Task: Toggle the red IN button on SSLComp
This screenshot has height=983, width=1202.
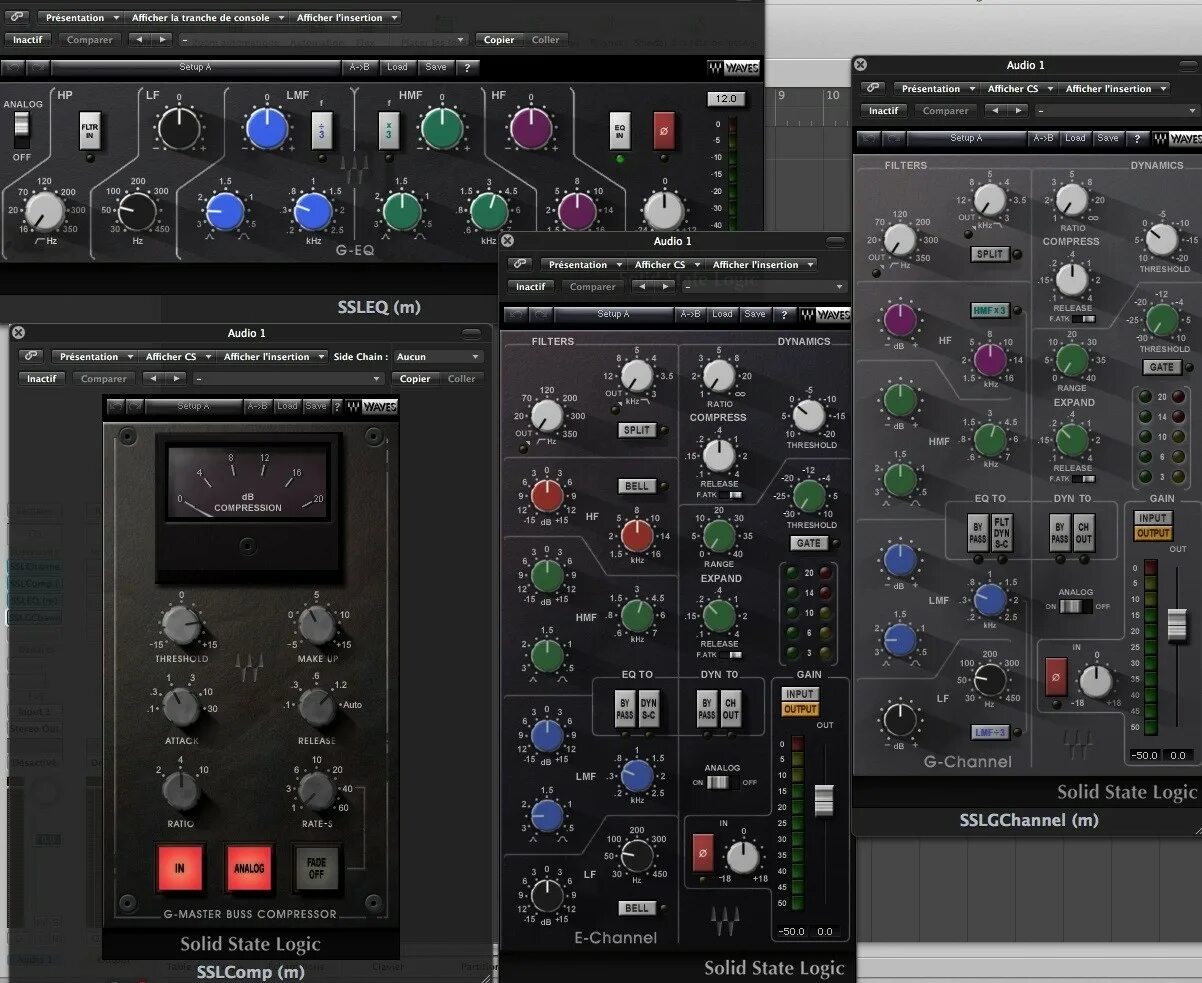Action: (x=180, y=868)
